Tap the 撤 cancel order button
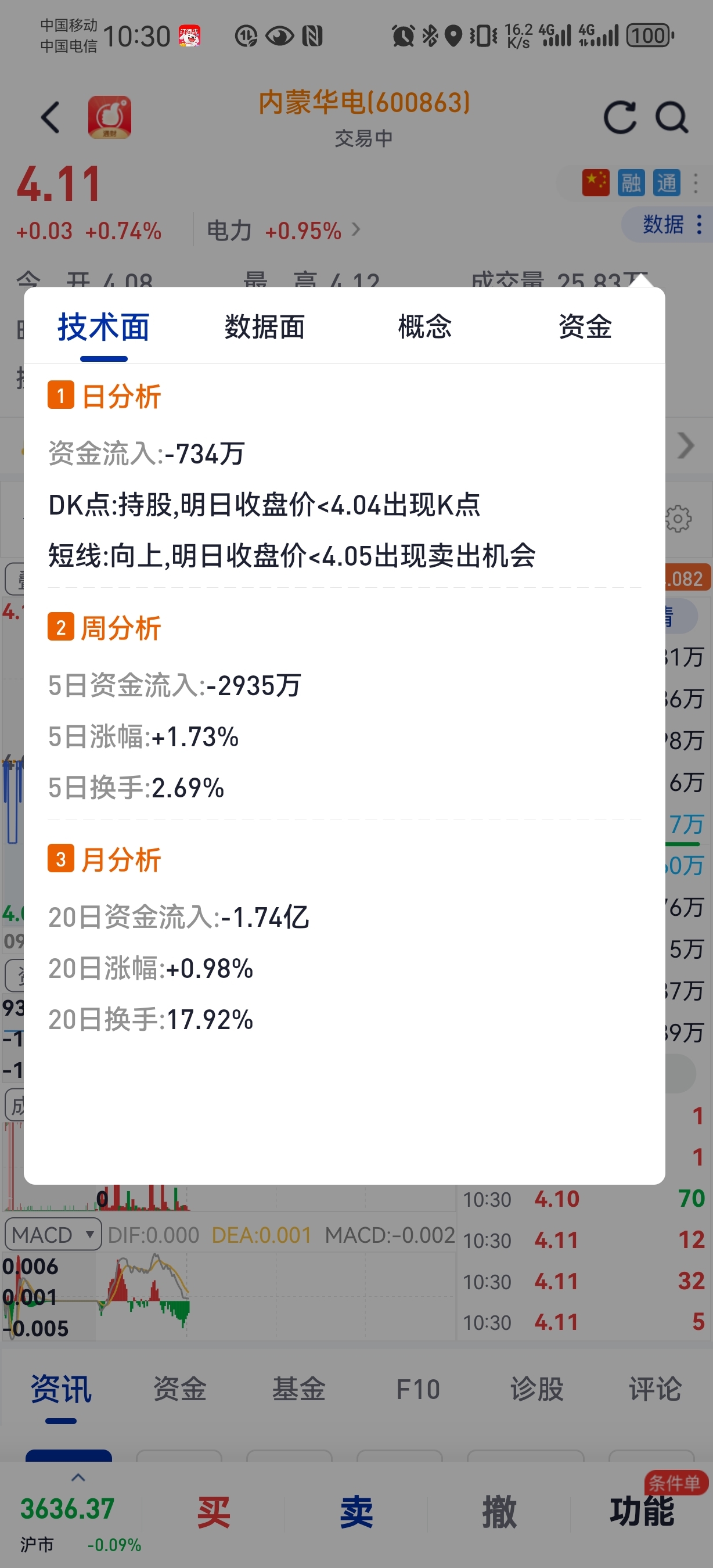The width and height of the screenshot is (713, 1568). pos(499,1512)
